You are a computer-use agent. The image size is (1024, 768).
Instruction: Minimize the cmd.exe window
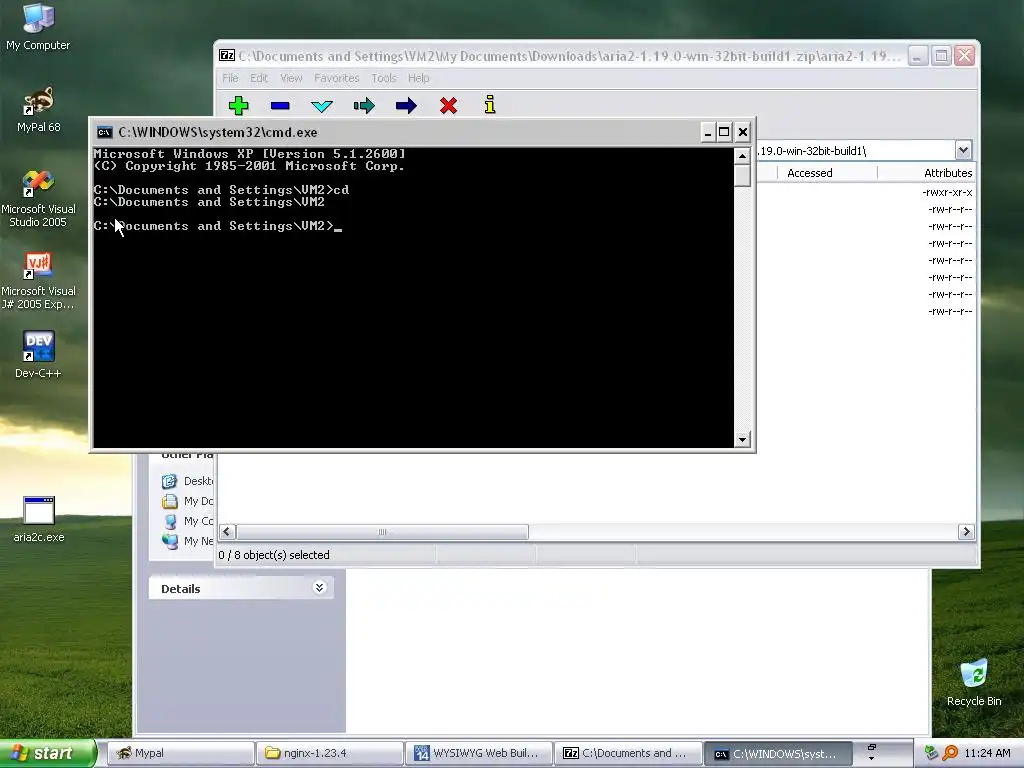point(707,133)
